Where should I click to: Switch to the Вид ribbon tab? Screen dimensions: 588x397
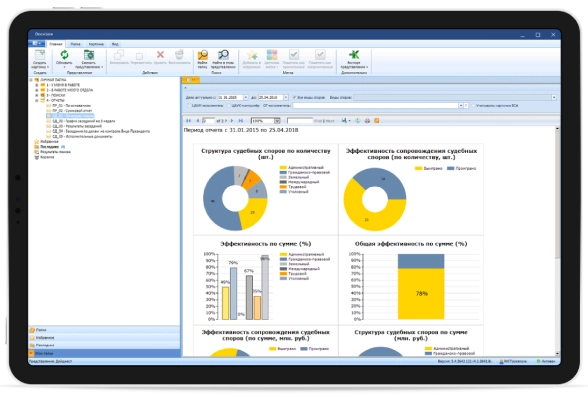115,44
